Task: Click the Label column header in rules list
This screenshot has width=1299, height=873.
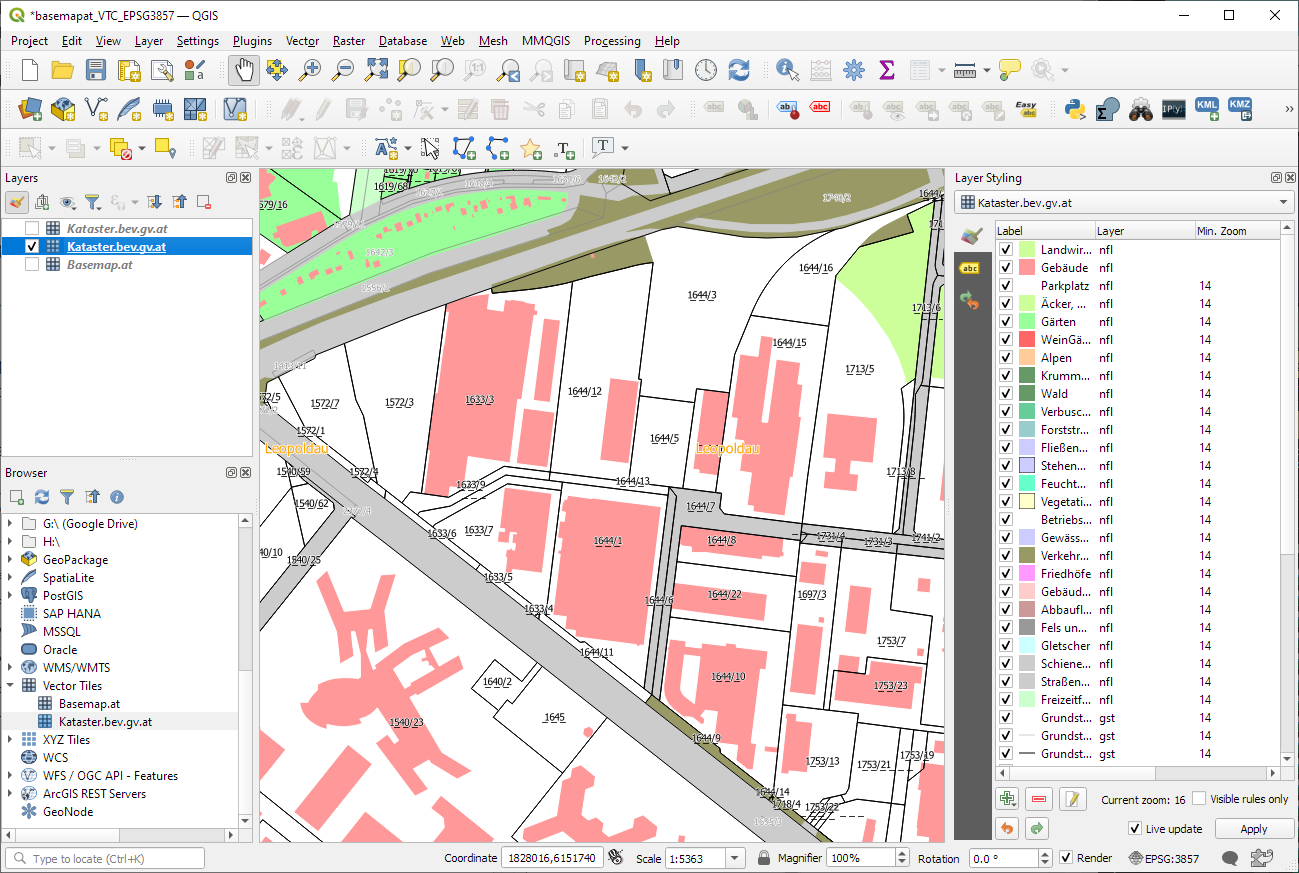Action: (1045, 231)
